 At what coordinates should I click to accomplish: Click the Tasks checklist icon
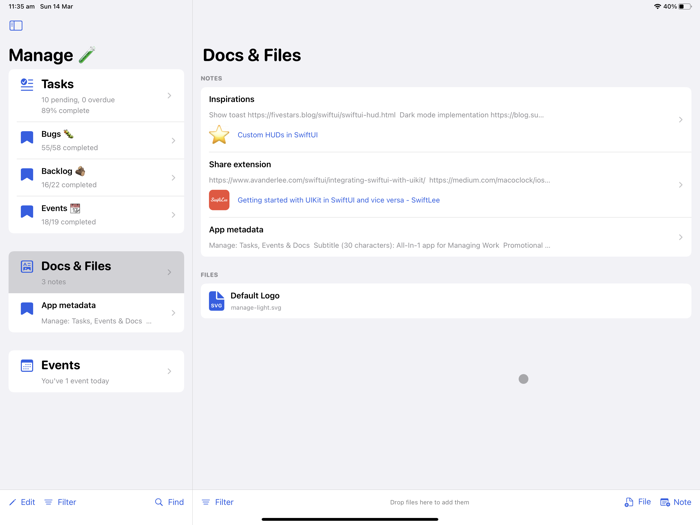pyautogui.click(x=27, y=84)
